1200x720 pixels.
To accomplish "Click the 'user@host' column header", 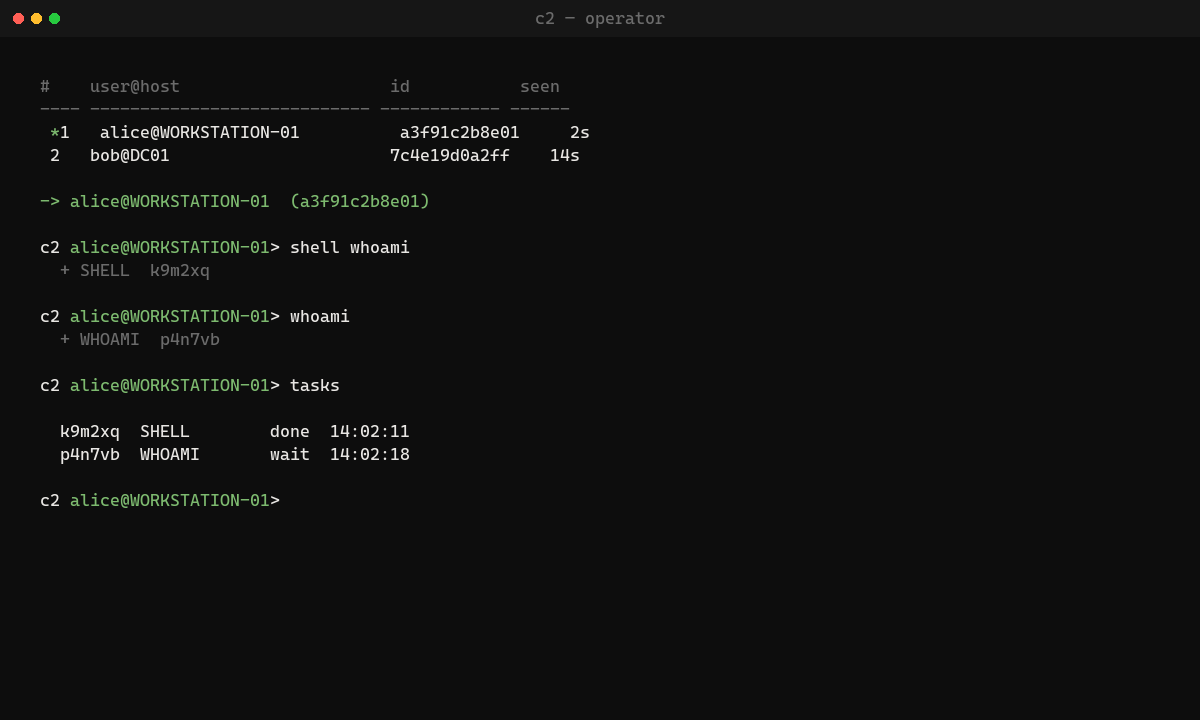I will pyautogui.click(x=135, y=86).
